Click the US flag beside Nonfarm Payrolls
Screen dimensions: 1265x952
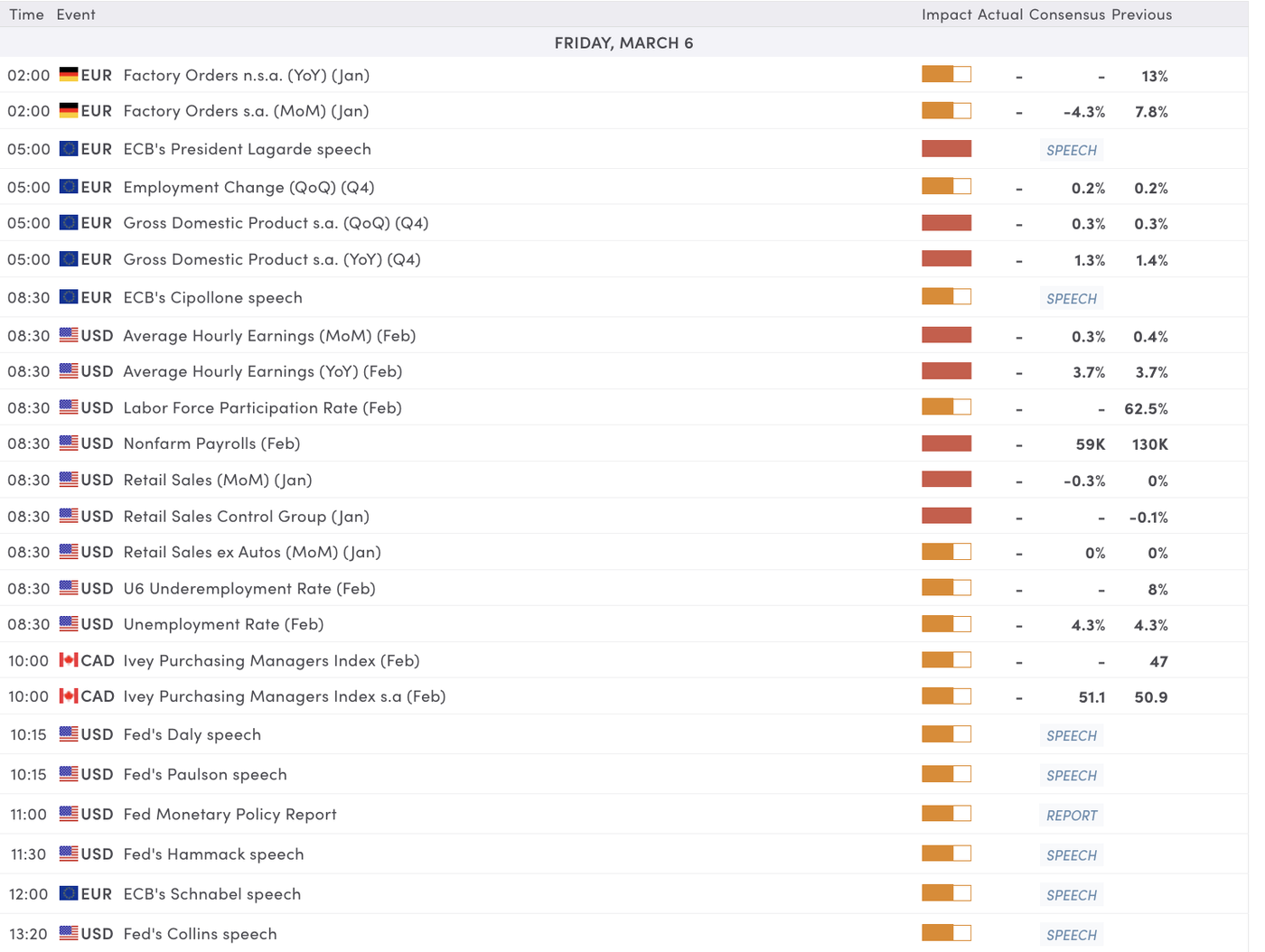point(69,443)
